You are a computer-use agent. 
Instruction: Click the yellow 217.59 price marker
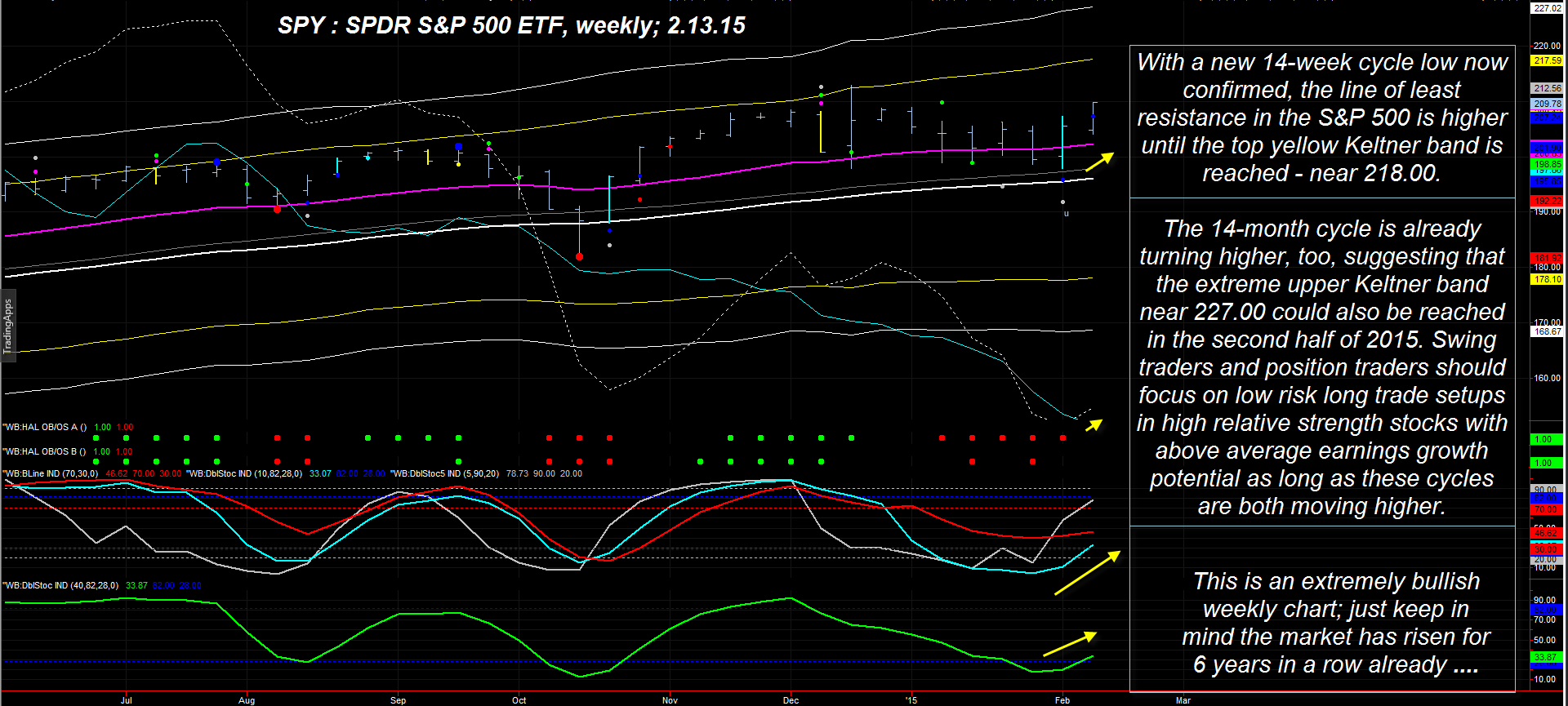point(1547,60)
